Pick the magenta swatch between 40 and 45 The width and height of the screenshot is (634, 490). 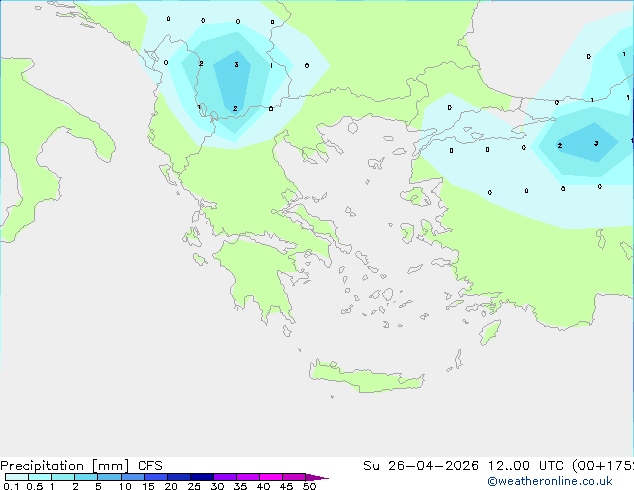[271, 477]
